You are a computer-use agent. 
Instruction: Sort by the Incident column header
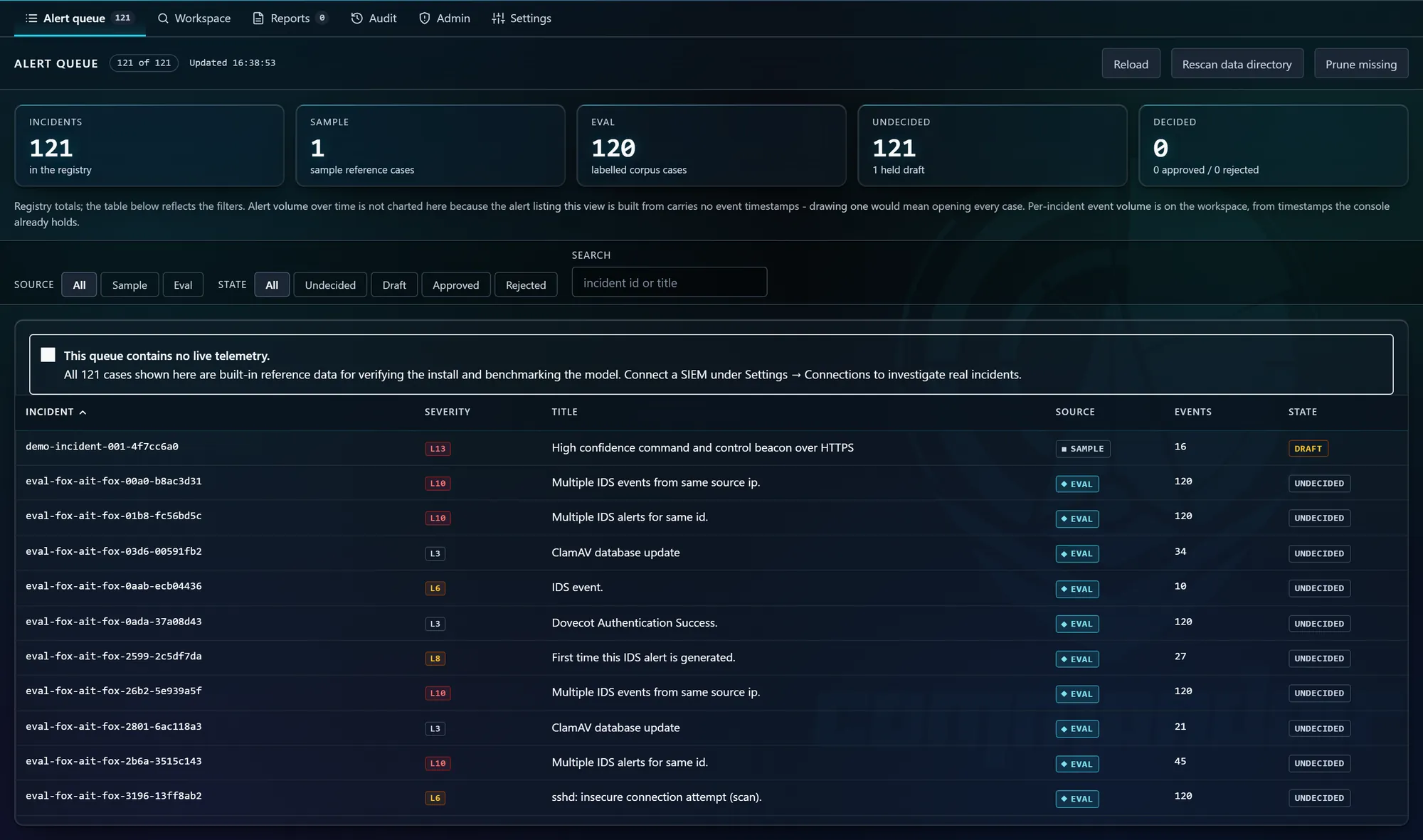pos(55,412)
